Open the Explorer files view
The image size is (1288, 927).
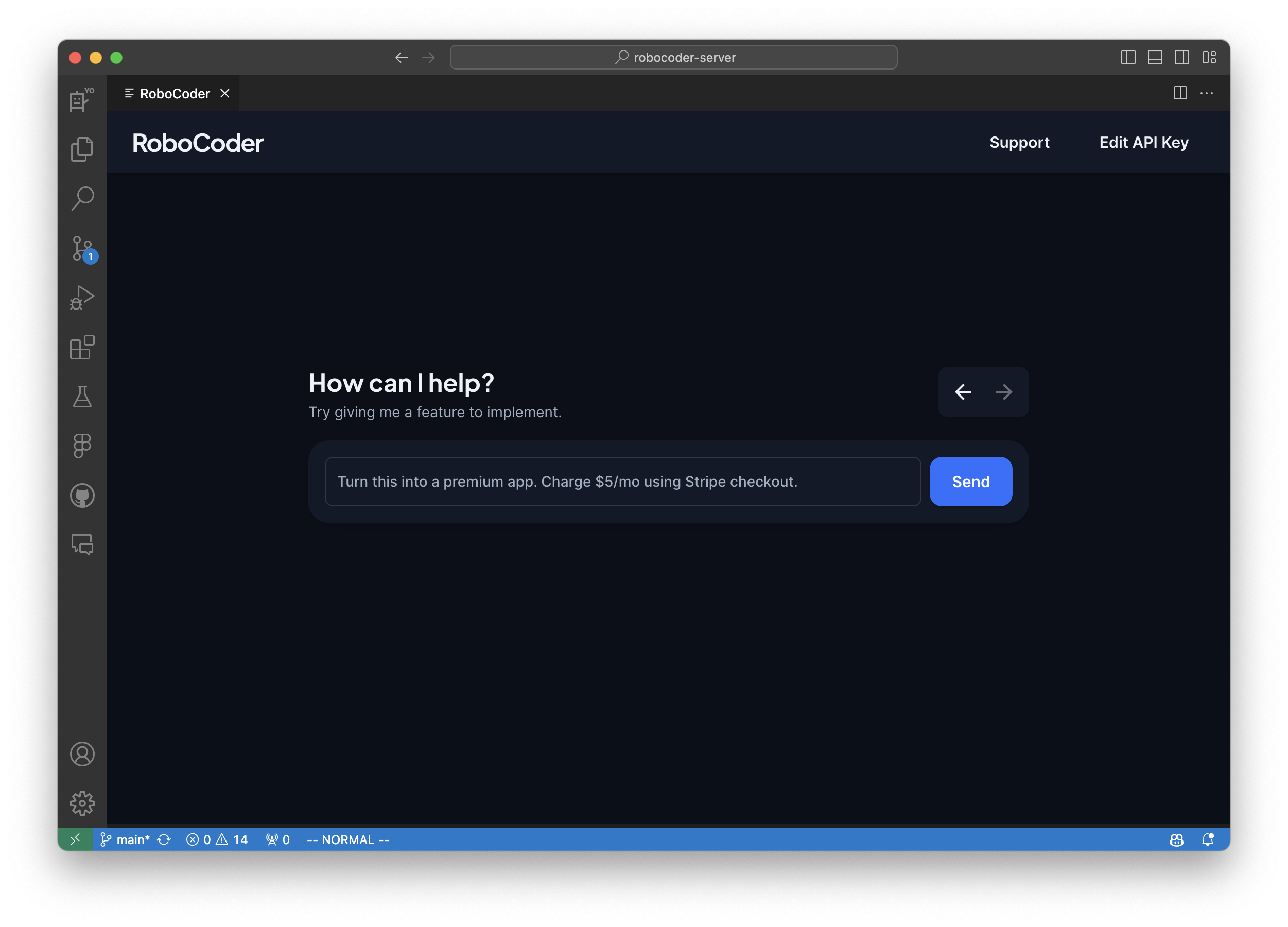pyautogui.click(x=82, y=149)
